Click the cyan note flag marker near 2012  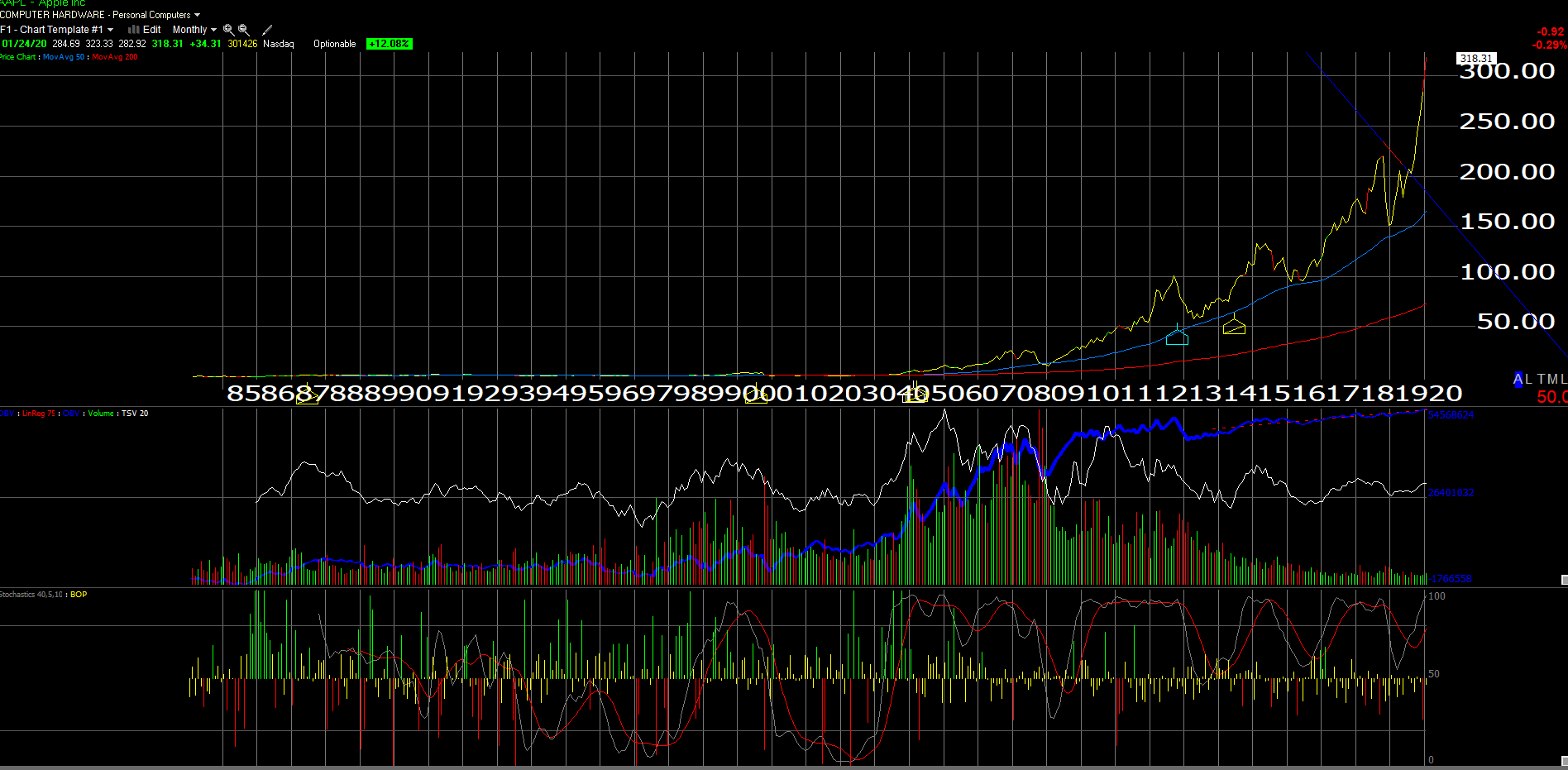coord(1177,336)
